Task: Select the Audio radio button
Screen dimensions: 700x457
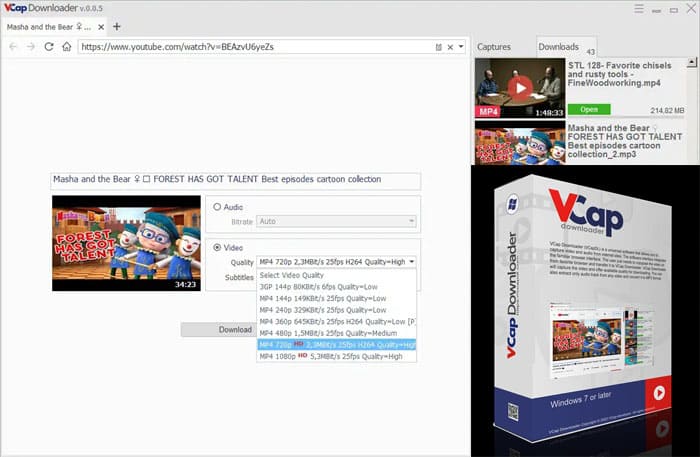Action: [217, 207]
